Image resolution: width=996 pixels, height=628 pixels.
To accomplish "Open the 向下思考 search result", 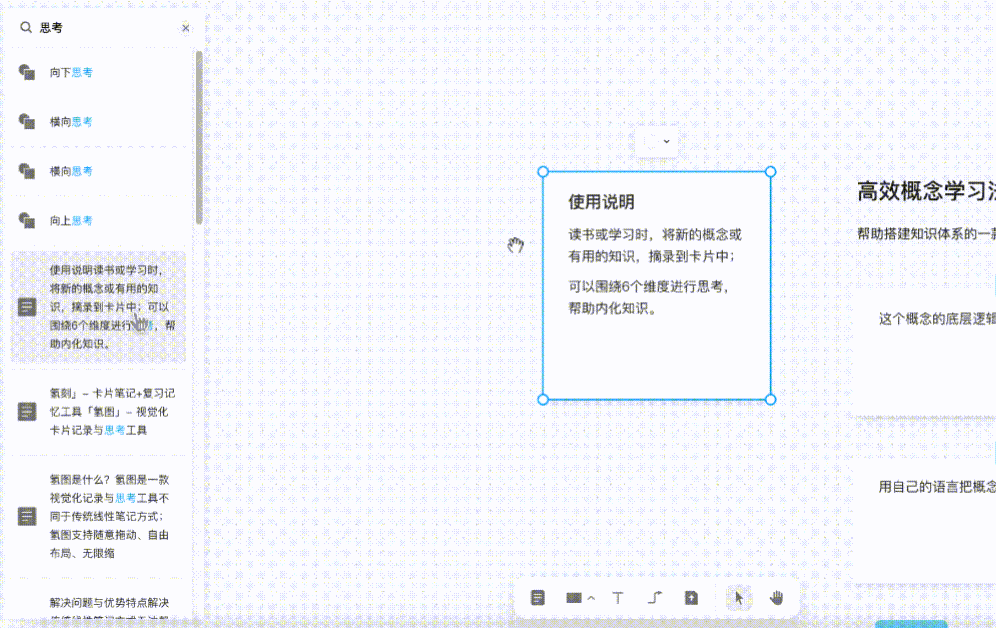I will [98, 72].
